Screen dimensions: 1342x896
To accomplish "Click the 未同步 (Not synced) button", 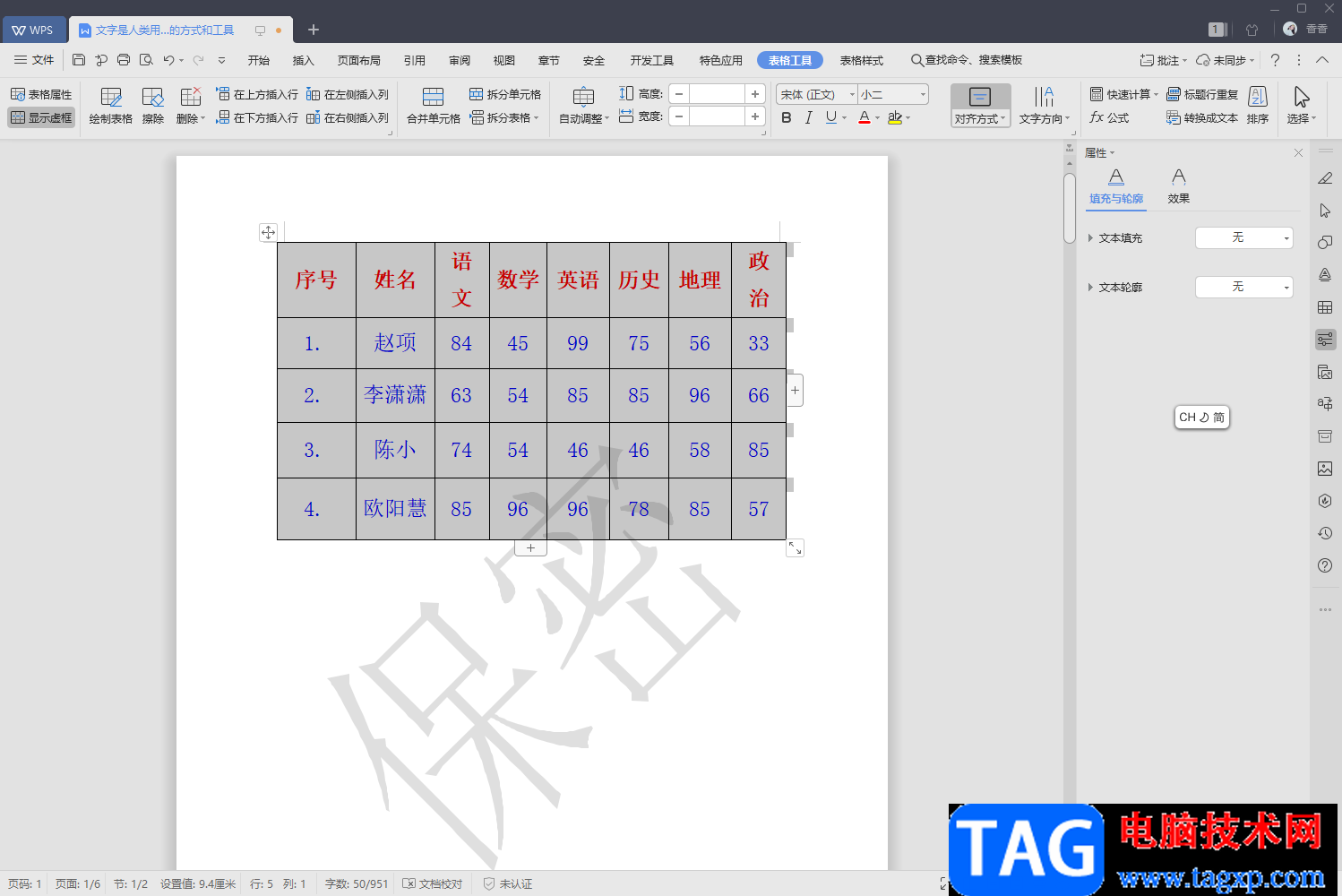I will point(1225,60).
